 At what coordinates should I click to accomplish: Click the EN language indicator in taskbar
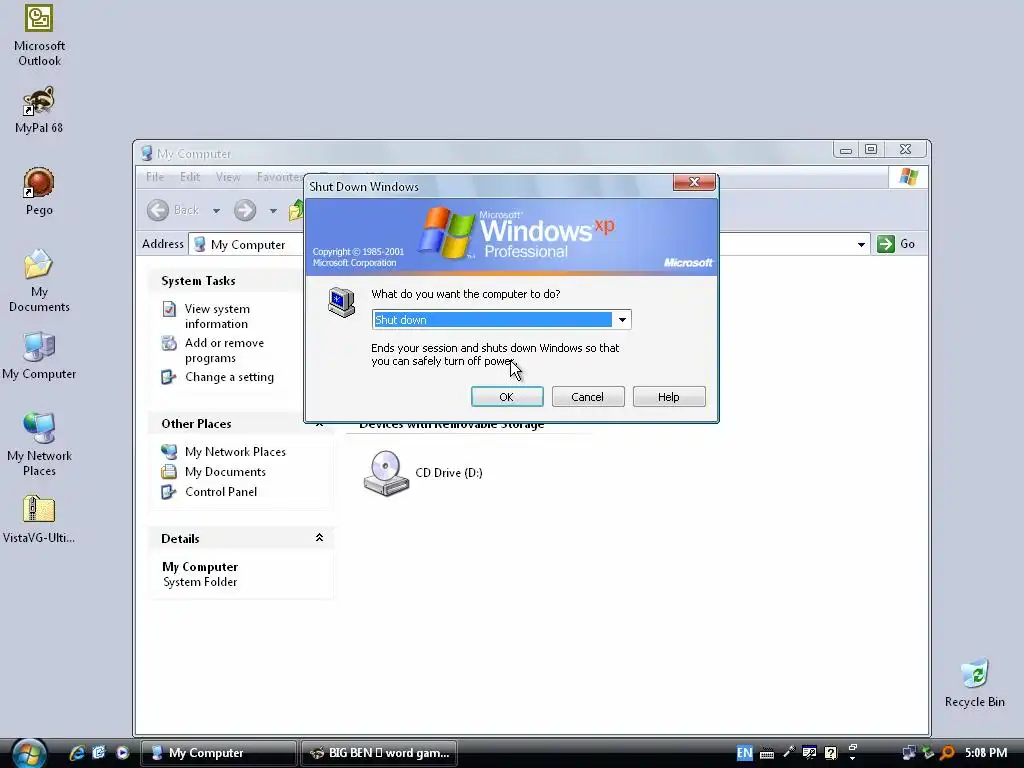744,753
